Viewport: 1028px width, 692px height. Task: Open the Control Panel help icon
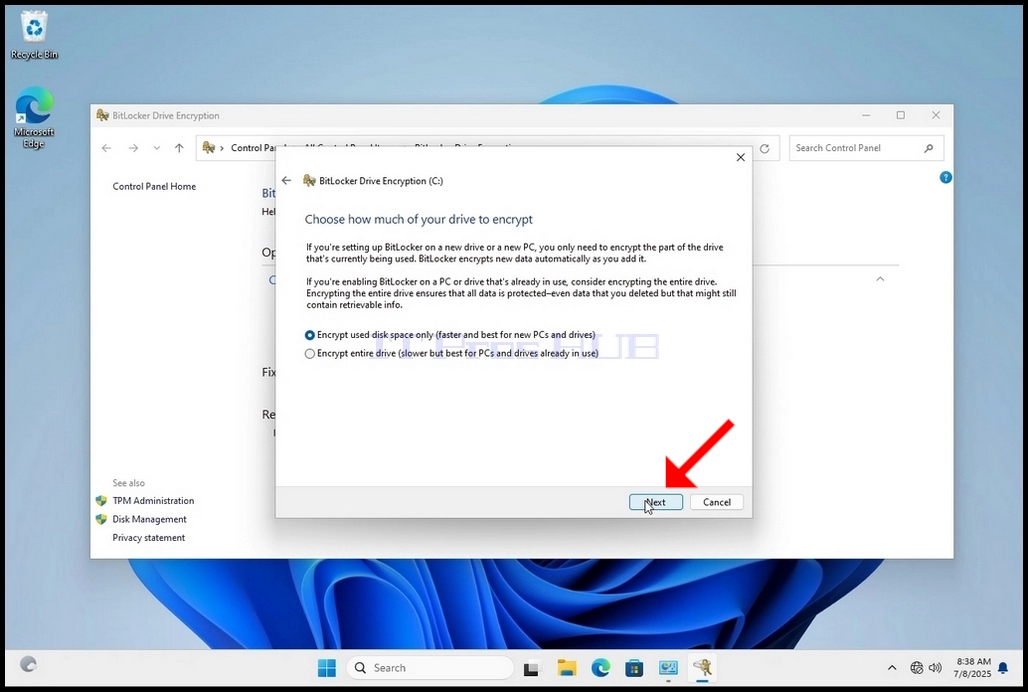point(945,177)
